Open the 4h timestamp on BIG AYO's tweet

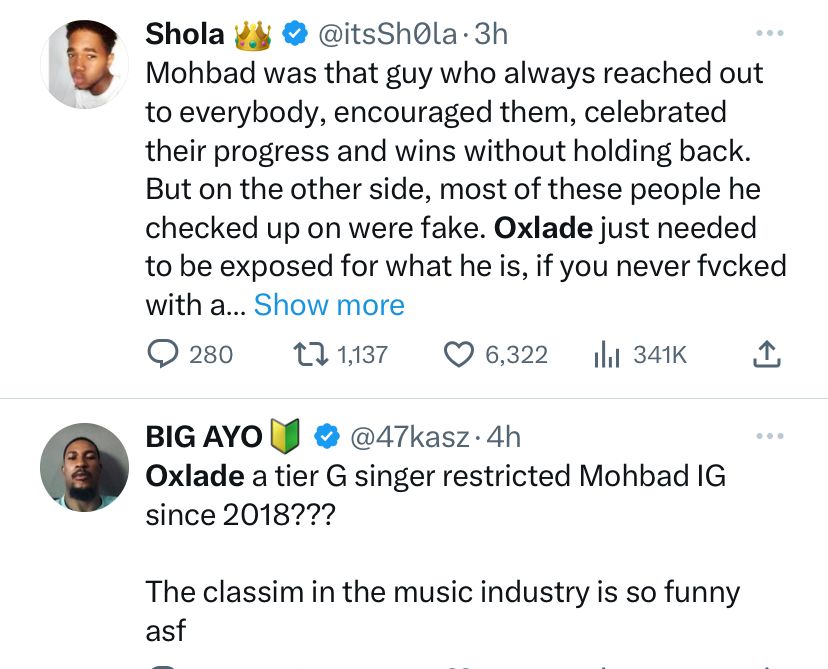(503, 436)
